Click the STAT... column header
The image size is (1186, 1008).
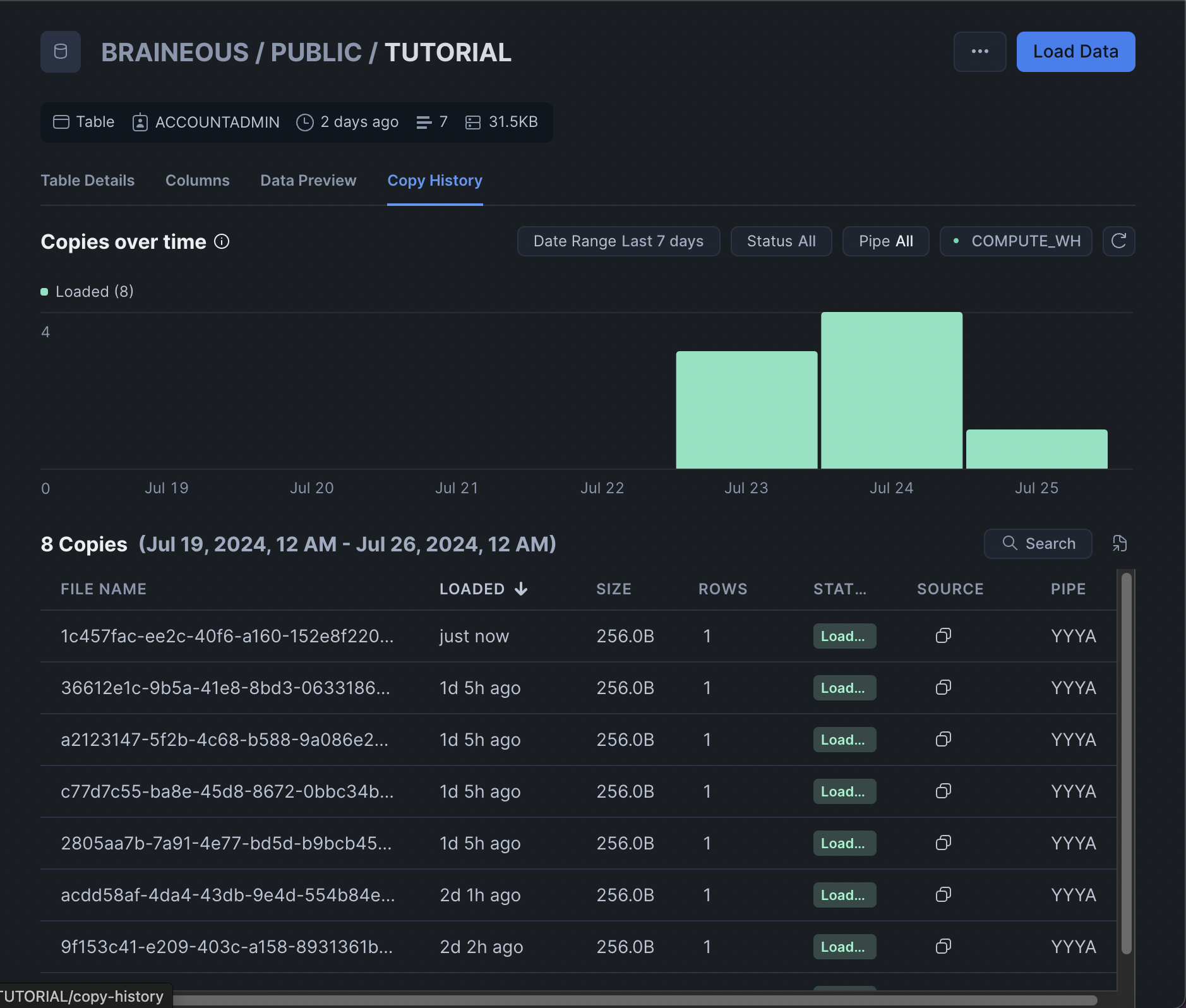[x=839, y=589]
